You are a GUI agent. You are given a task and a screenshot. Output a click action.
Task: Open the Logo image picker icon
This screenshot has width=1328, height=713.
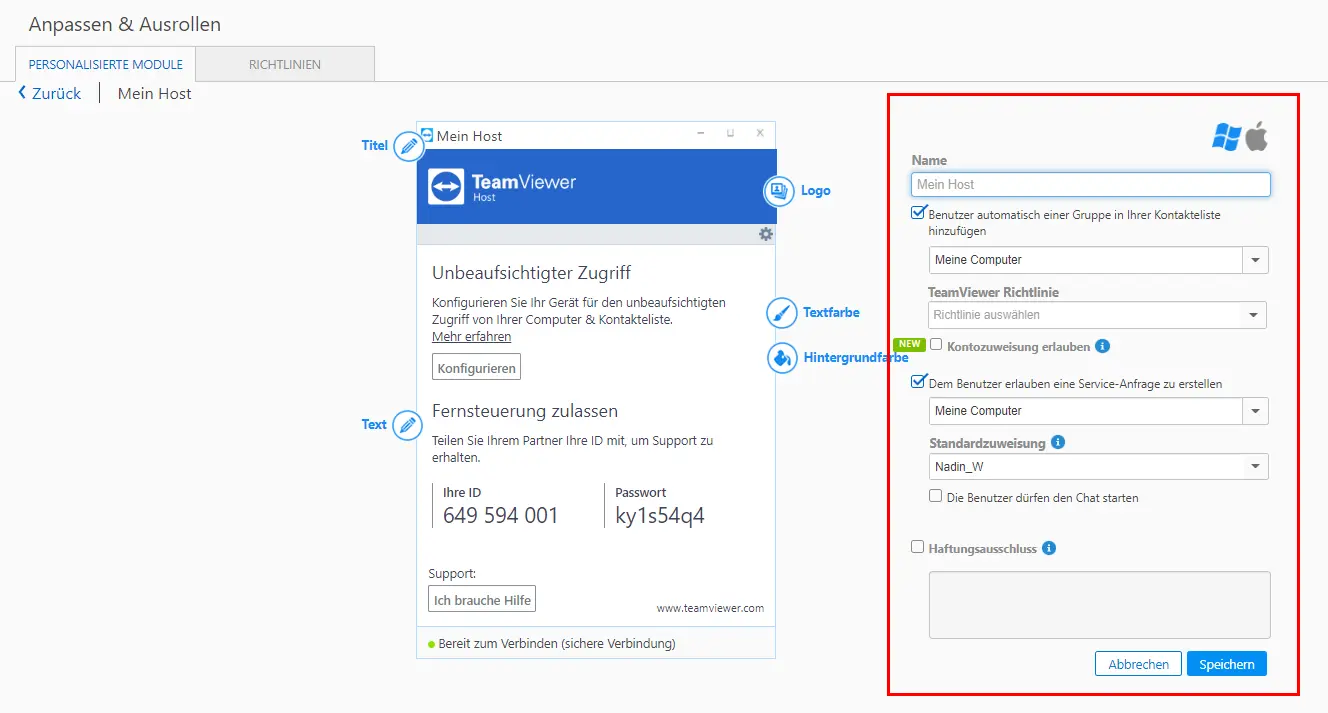click(x=779, y=191)
